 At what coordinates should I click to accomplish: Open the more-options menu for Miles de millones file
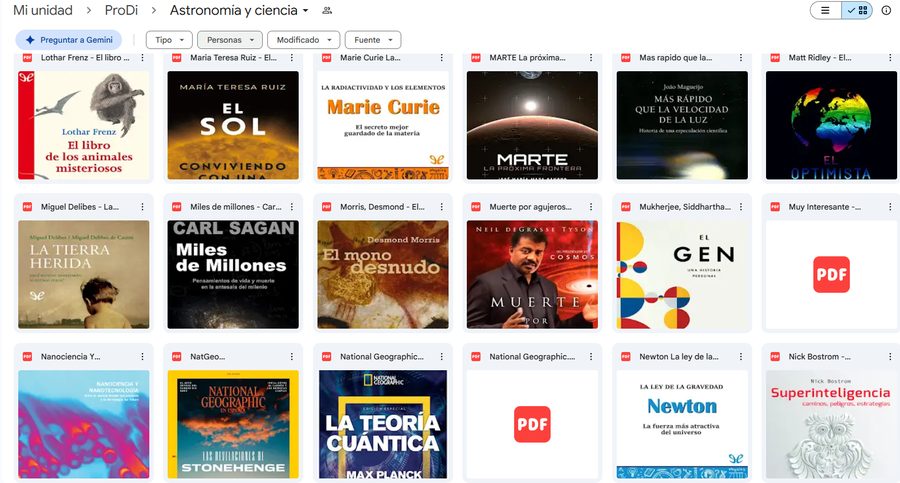[292, 207]
